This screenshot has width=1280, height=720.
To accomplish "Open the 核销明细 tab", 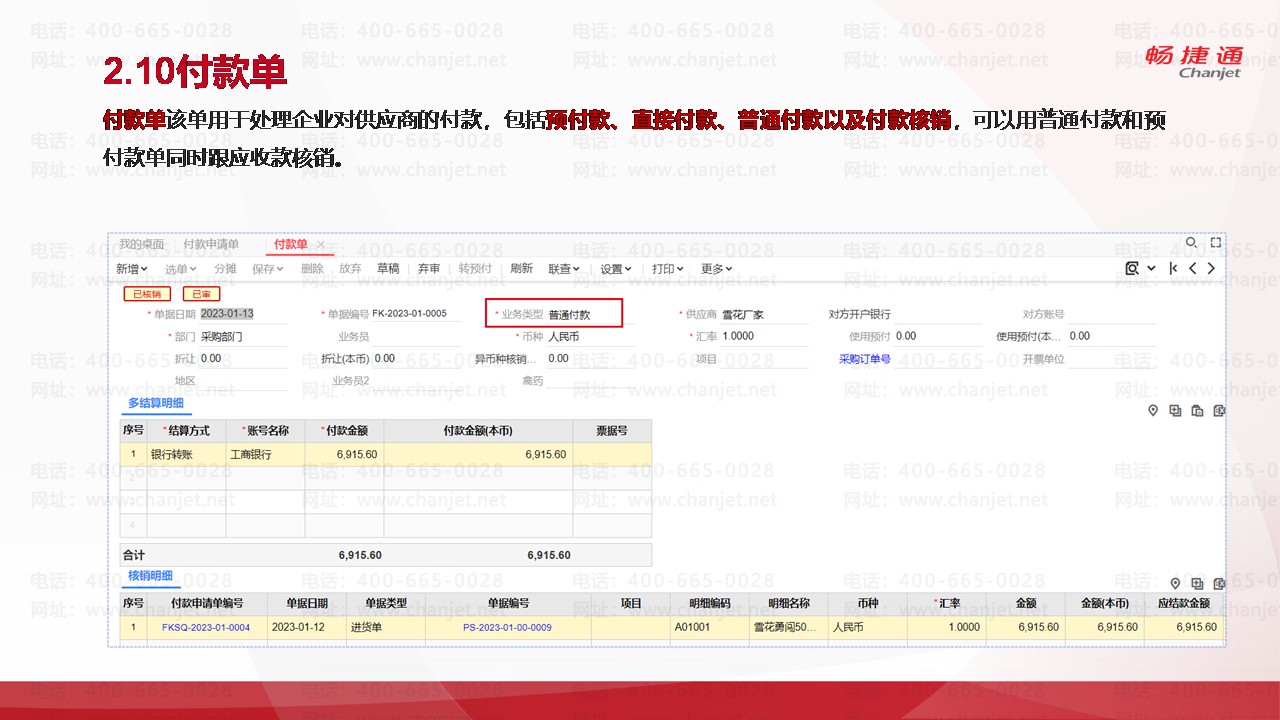I will (150, 576).
